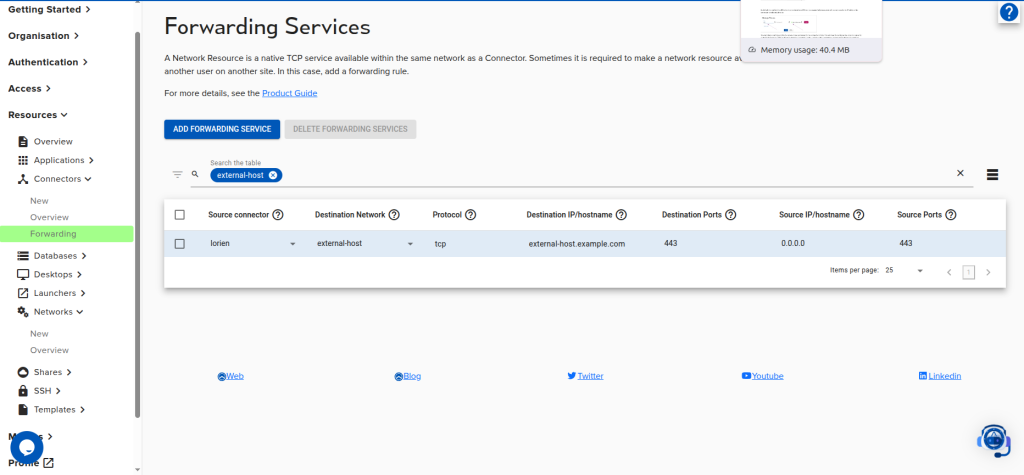Image resolution: width=1024 pixels, height=475 pixels.
Task: Open the Youtube footer link
Action: click(762, 376)
